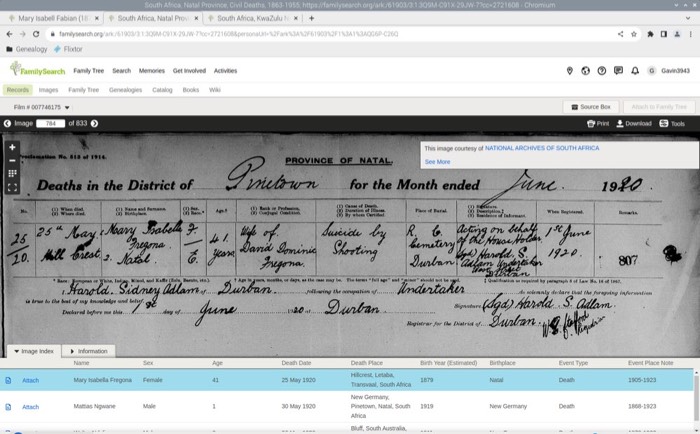Open the thumbnail grid view
Viewport: 700px width, 434px height.
[12, 173]
